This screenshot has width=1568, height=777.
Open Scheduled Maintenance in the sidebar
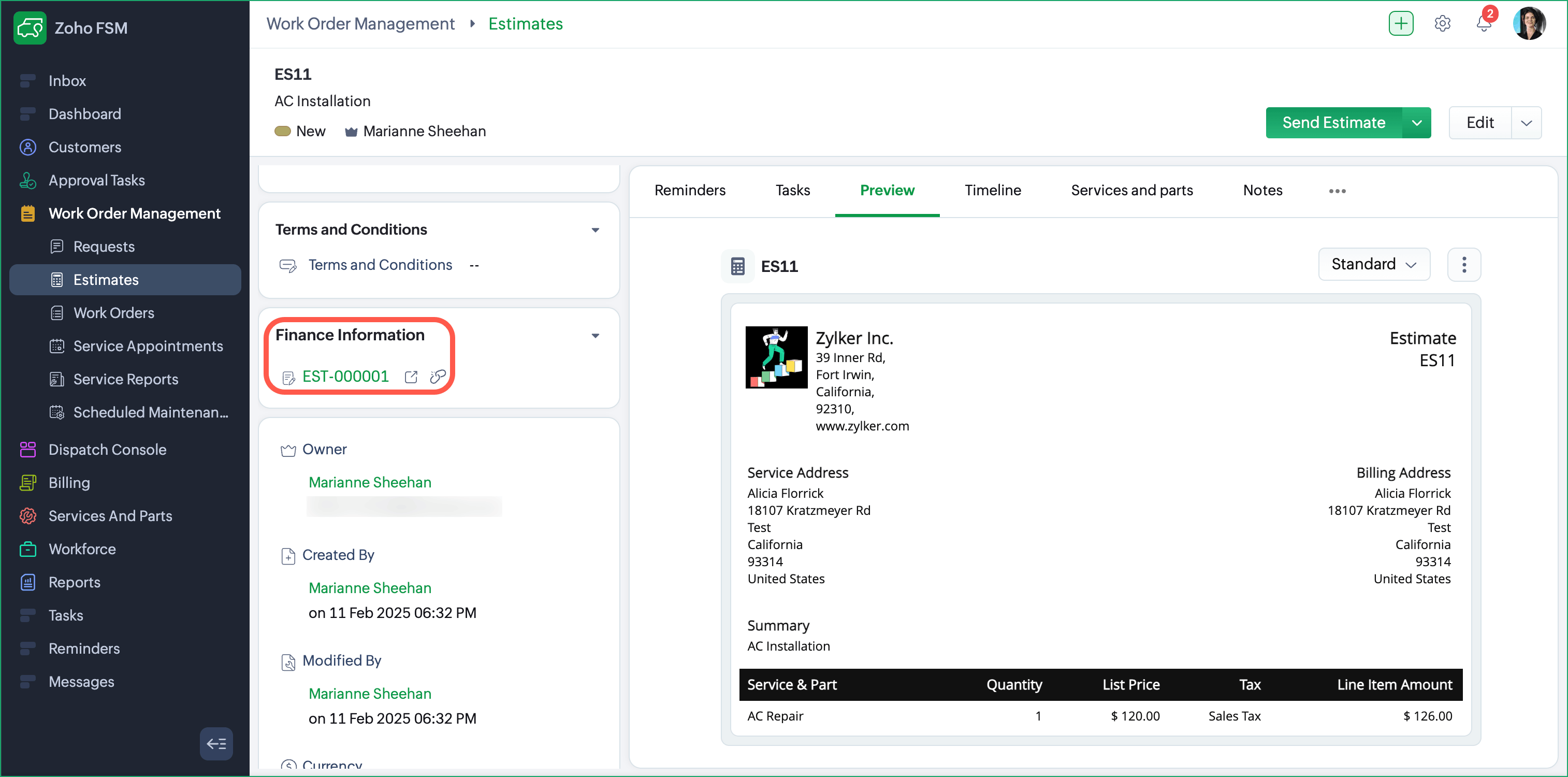(150, 412)
